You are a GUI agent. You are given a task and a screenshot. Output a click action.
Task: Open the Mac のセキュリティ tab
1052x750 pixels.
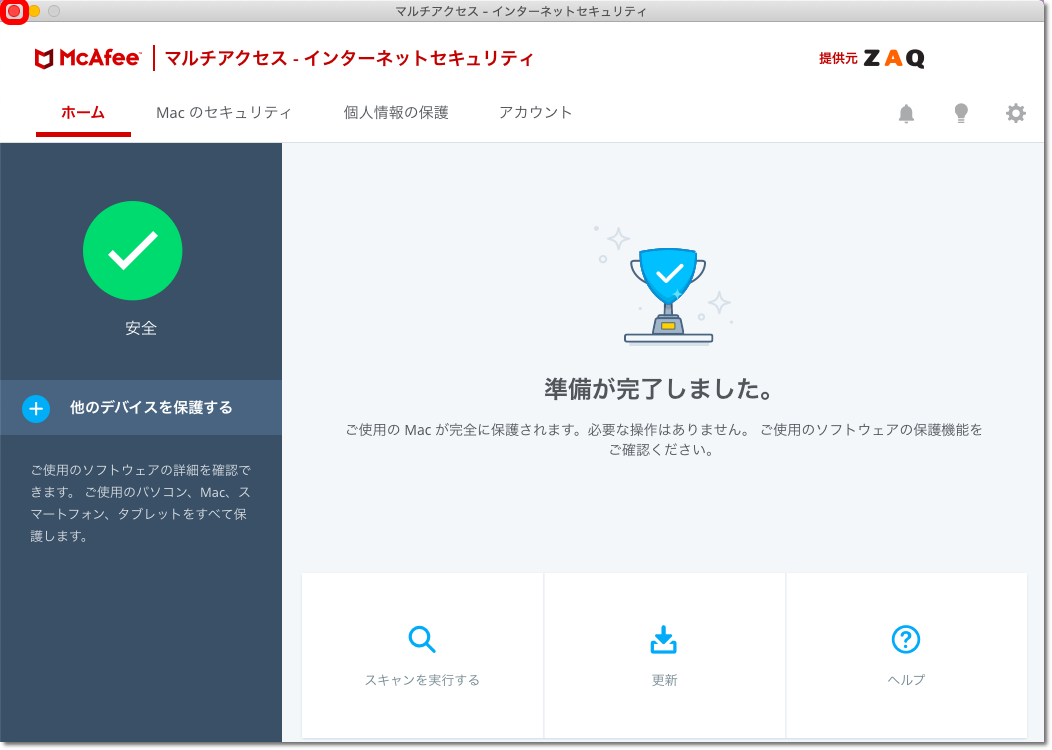tap(223, 113)
